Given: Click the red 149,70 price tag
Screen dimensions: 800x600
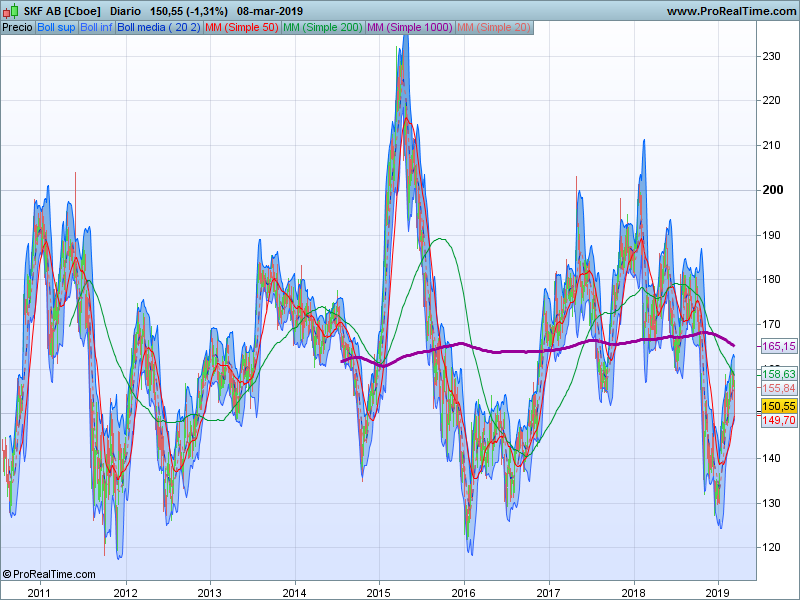Looking at the screenshot, I should (779, 420).
